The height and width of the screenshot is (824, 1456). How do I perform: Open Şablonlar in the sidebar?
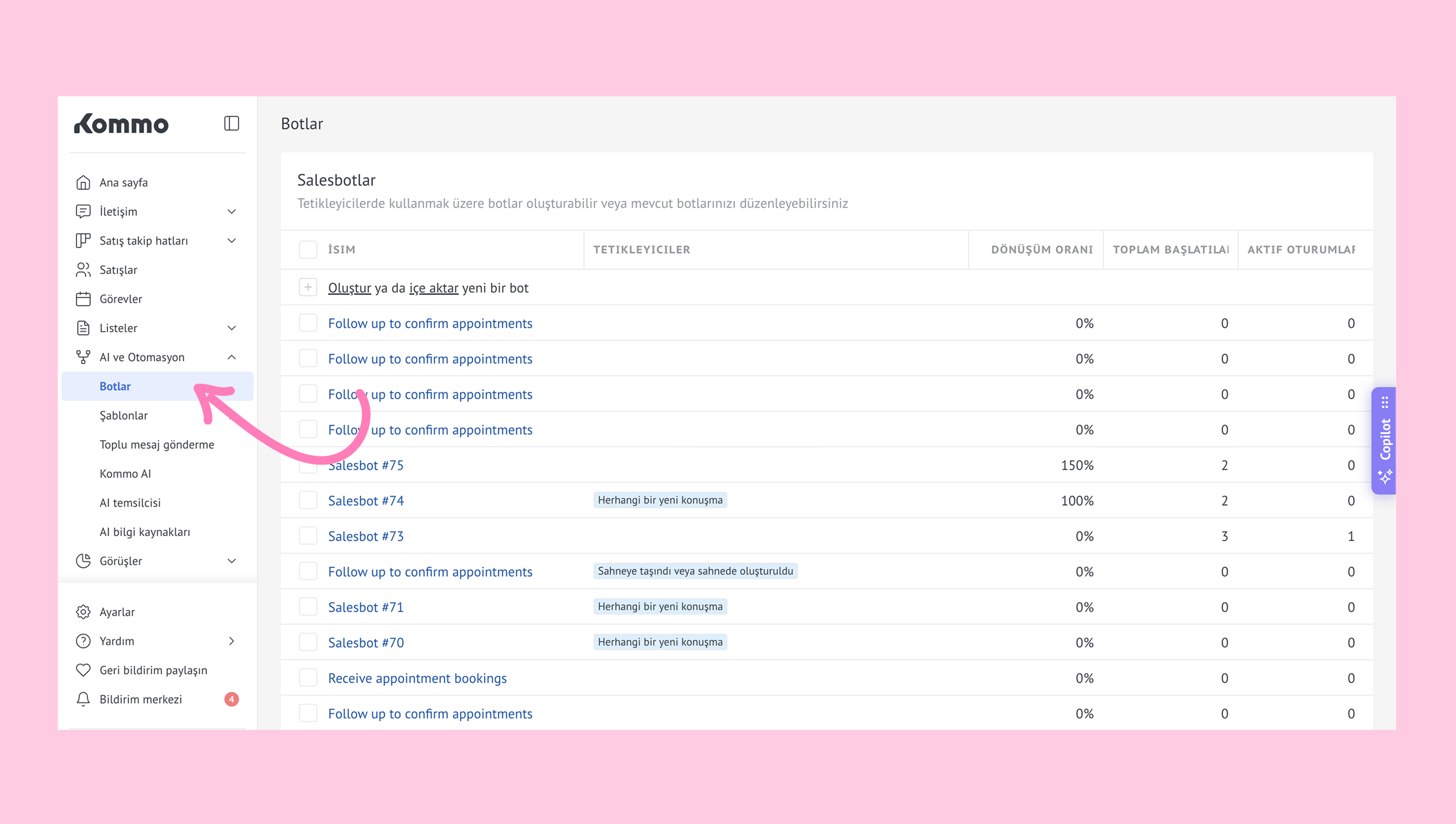coord(124,415)
